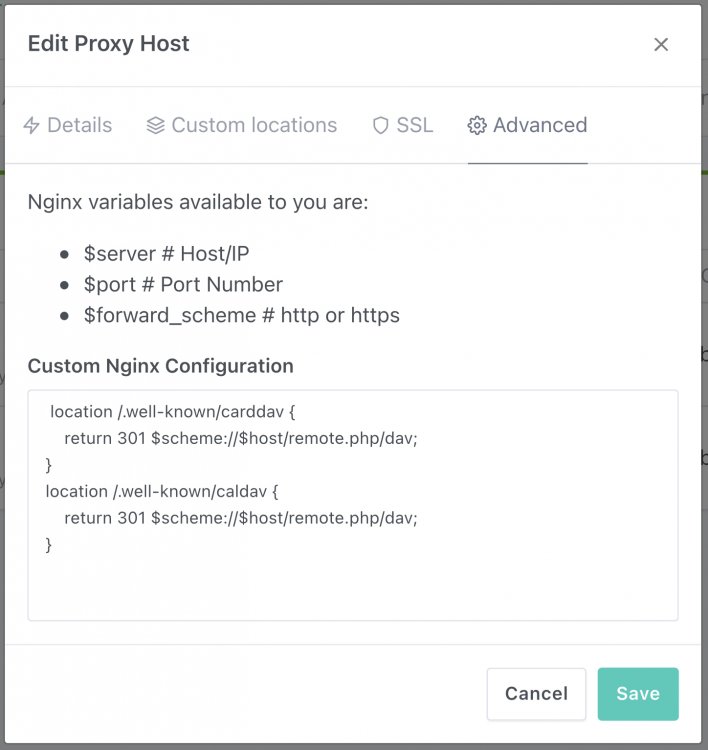Click the Custom Nginx Configuration label
708x750 pixels.
pyautogui.click(x=161, y=366)
